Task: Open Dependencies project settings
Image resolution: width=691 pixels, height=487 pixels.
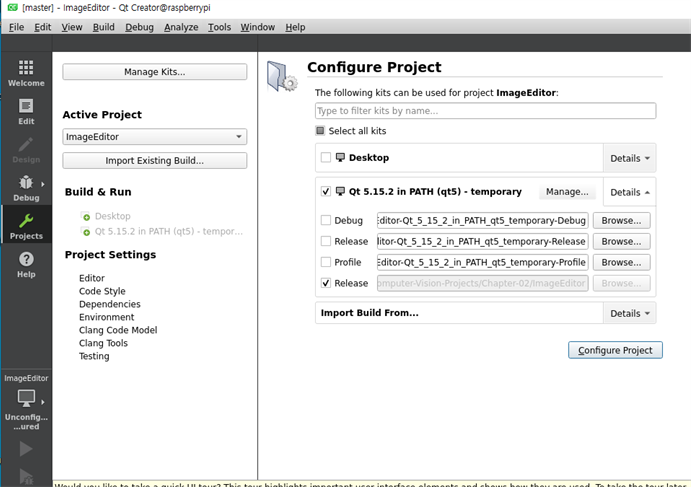Action: [110, 304]
